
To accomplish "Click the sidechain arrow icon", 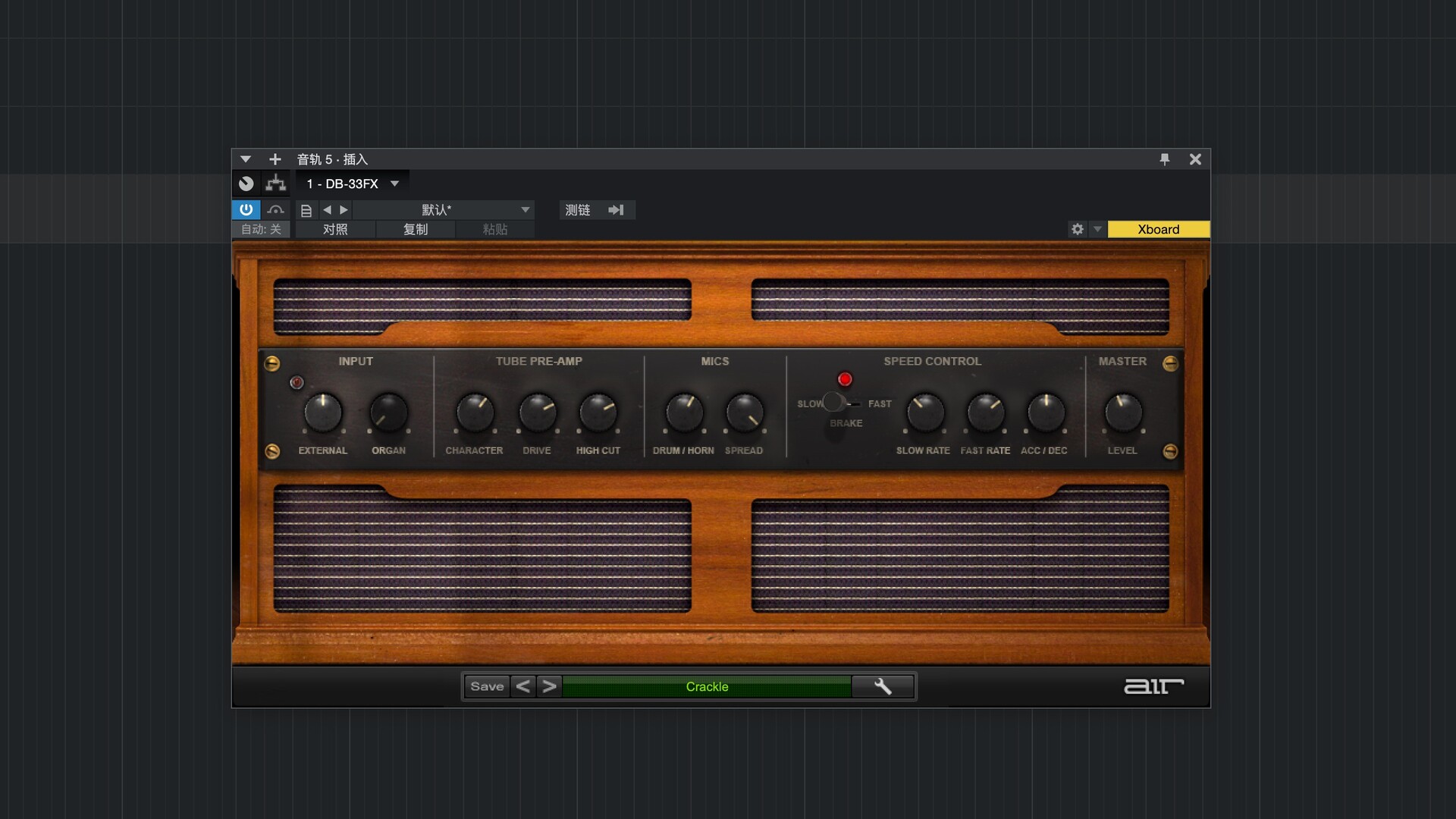I will coord(616,210).
